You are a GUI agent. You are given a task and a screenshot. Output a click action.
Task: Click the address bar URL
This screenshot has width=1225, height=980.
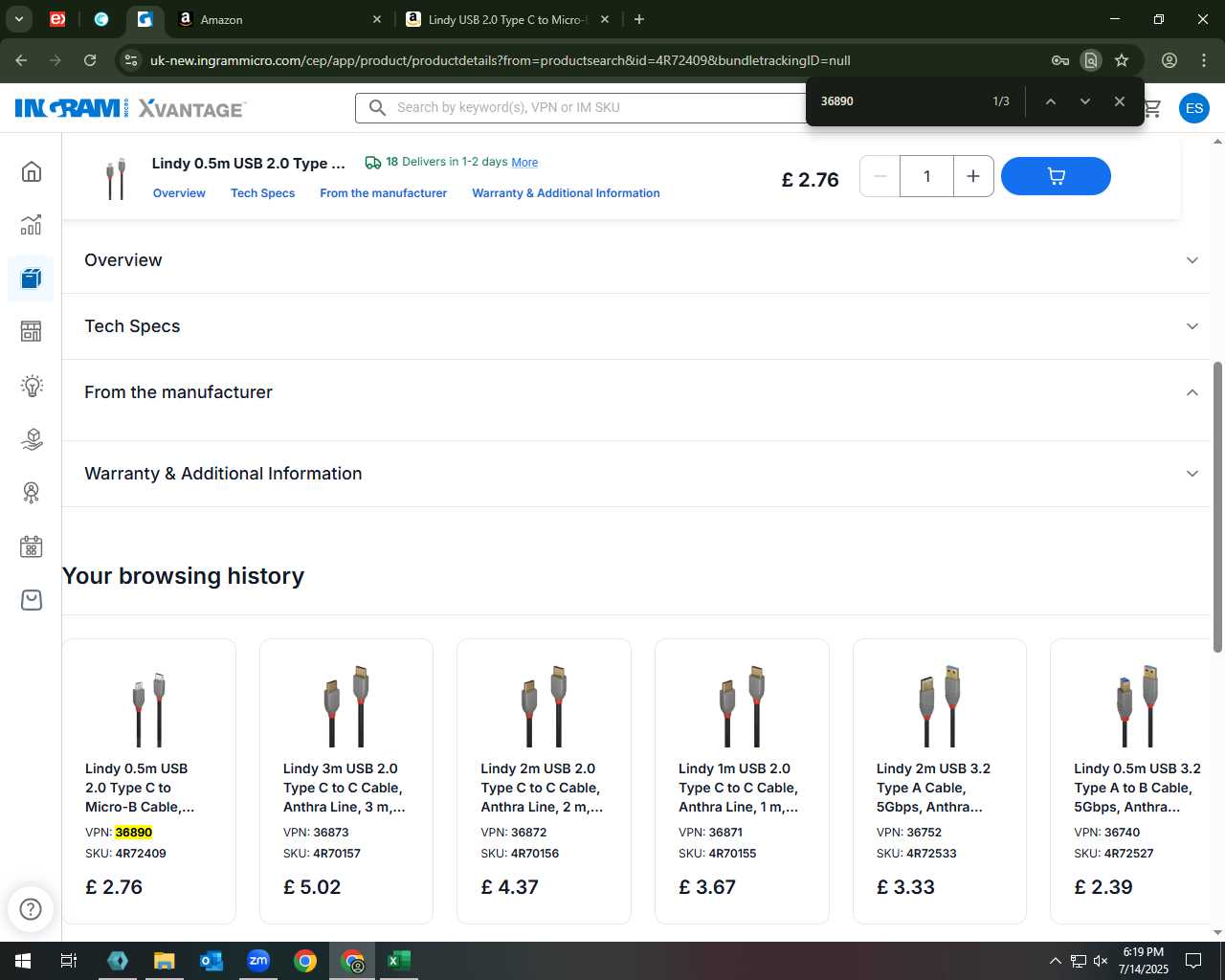point(500,60)
